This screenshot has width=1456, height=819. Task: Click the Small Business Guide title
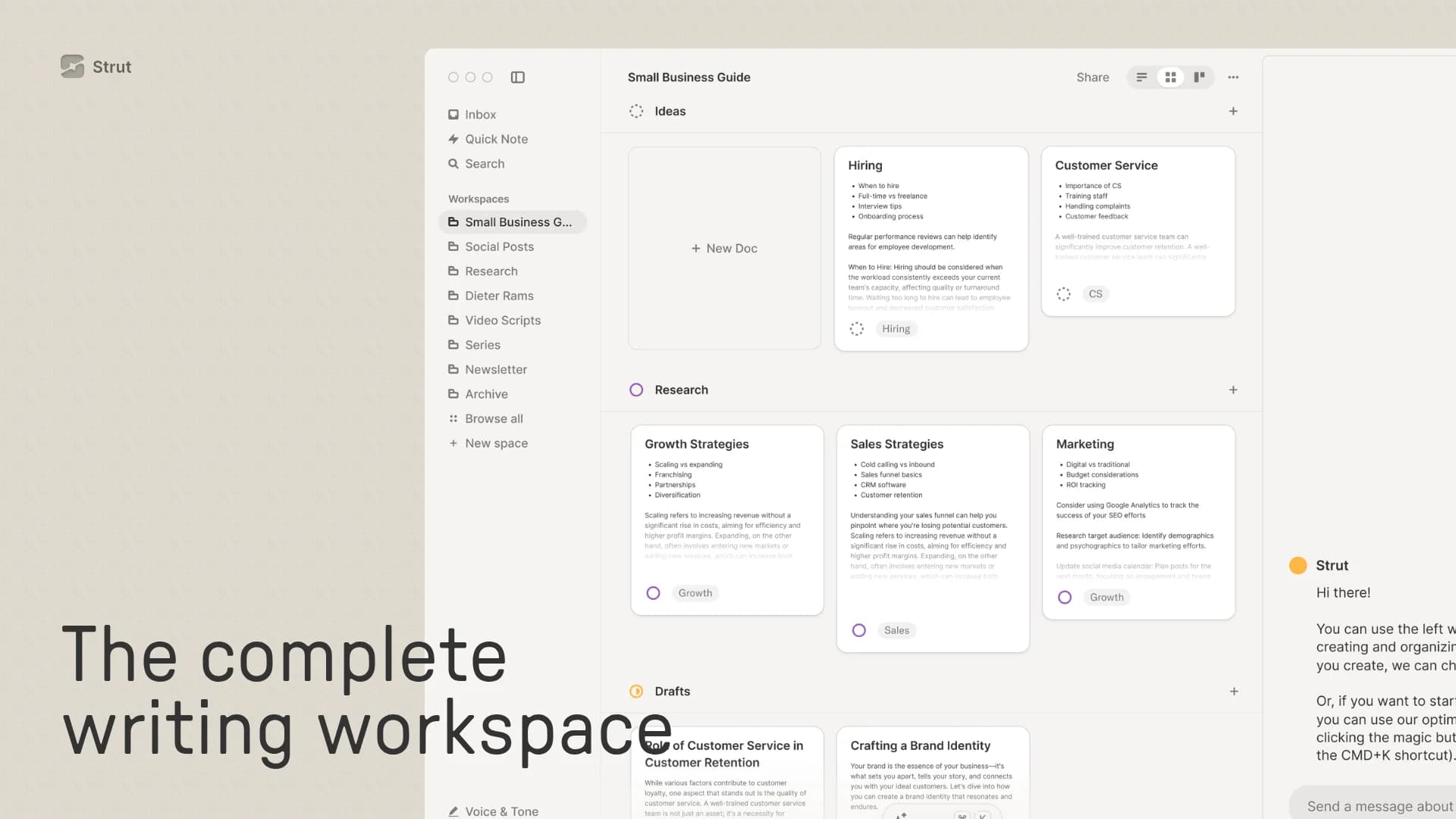689,77
